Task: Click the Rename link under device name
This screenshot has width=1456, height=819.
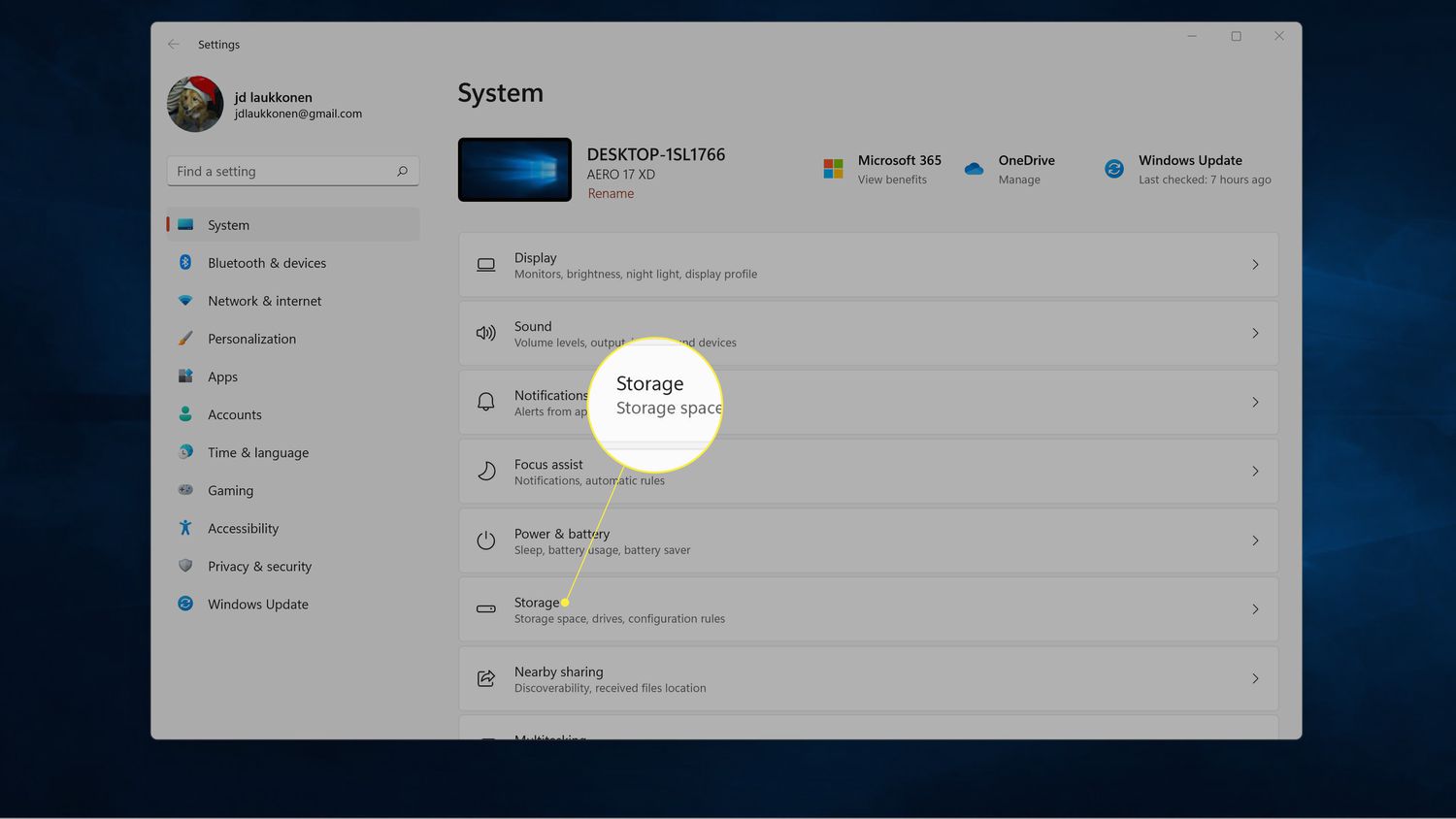Action: coord(611,193)
